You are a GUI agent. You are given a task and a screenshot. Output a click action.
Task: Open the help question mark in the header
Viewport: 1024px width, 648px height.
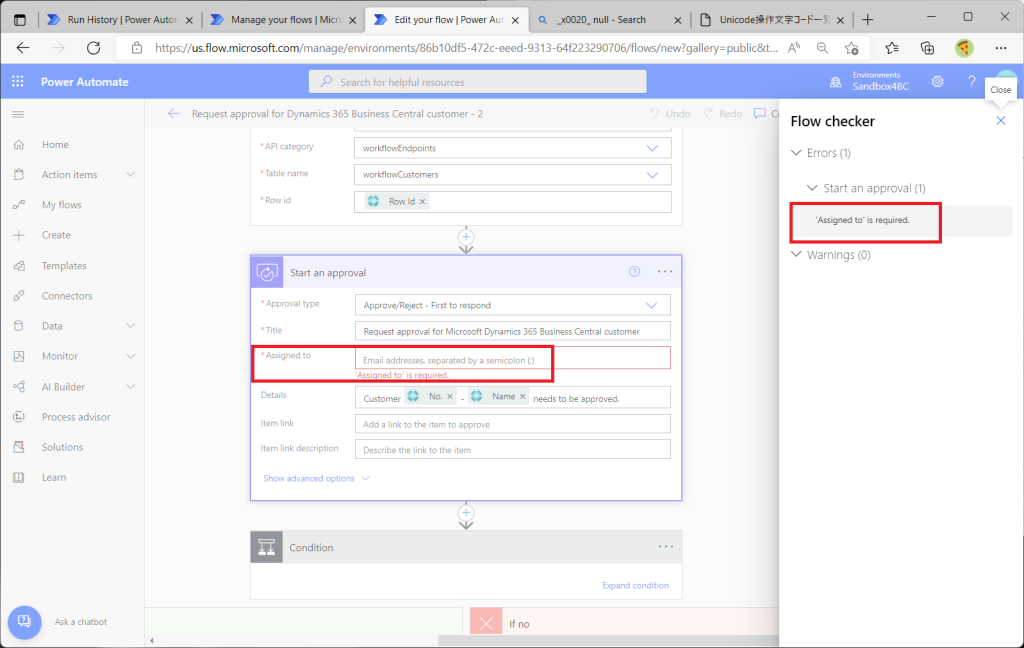coord(971,82)
